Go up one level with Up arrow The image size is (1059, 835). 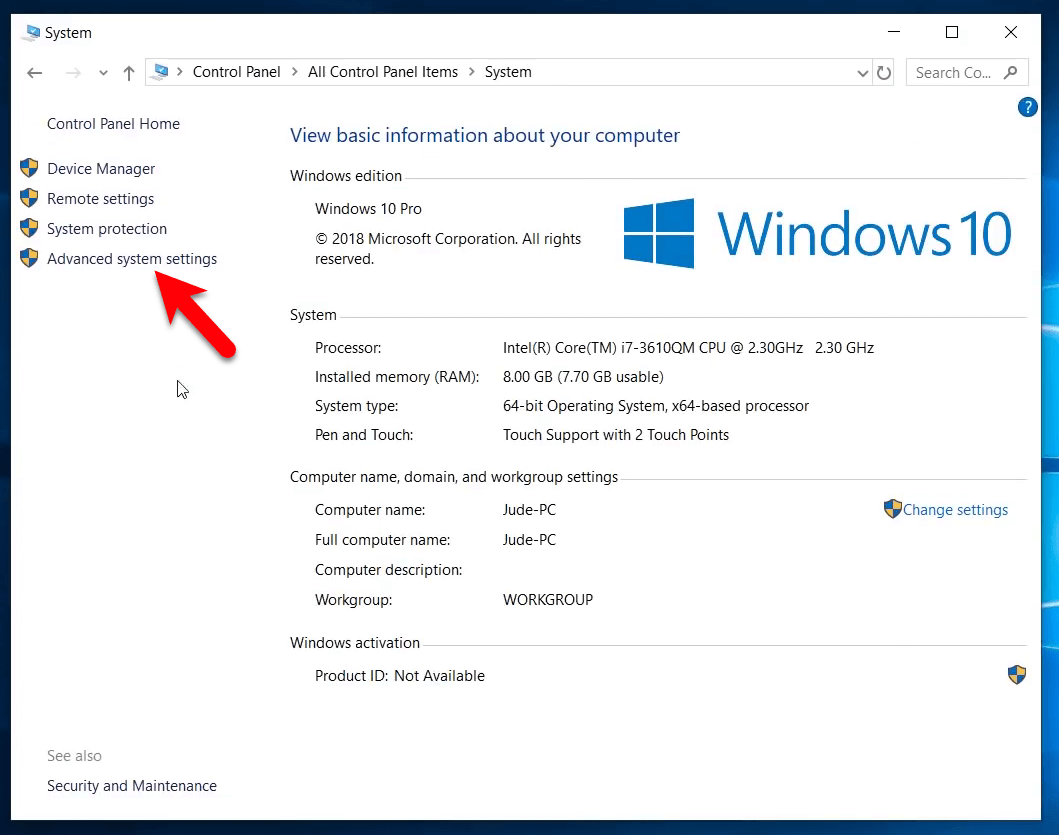[x=129, y=73]
